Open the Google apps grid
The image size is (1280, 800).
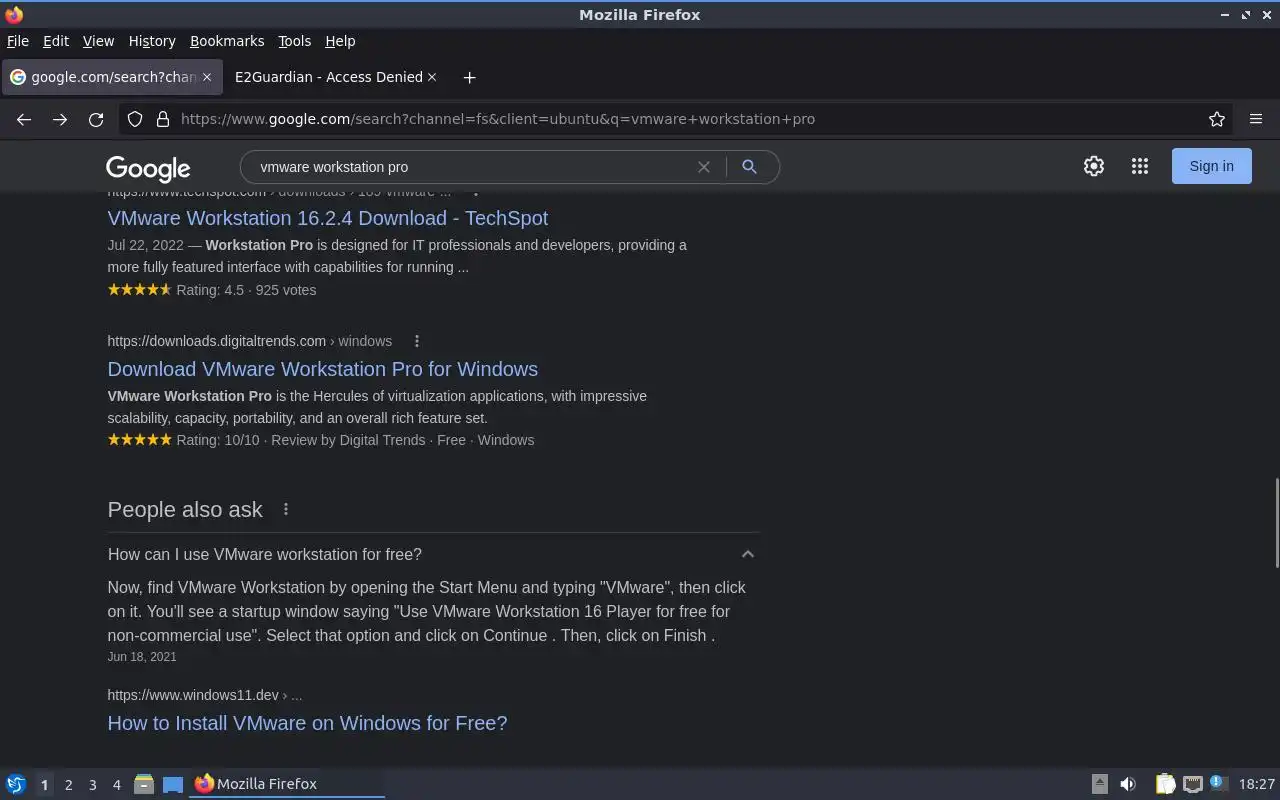click(x=1140, y=166)
